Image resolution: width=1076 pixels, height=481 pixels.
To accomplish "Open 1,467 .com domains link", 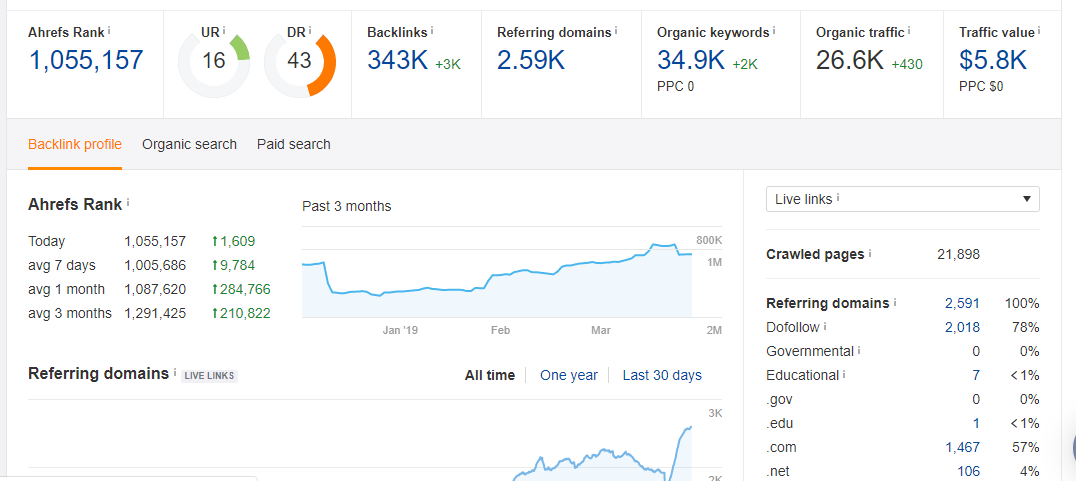I will (962, 447).
